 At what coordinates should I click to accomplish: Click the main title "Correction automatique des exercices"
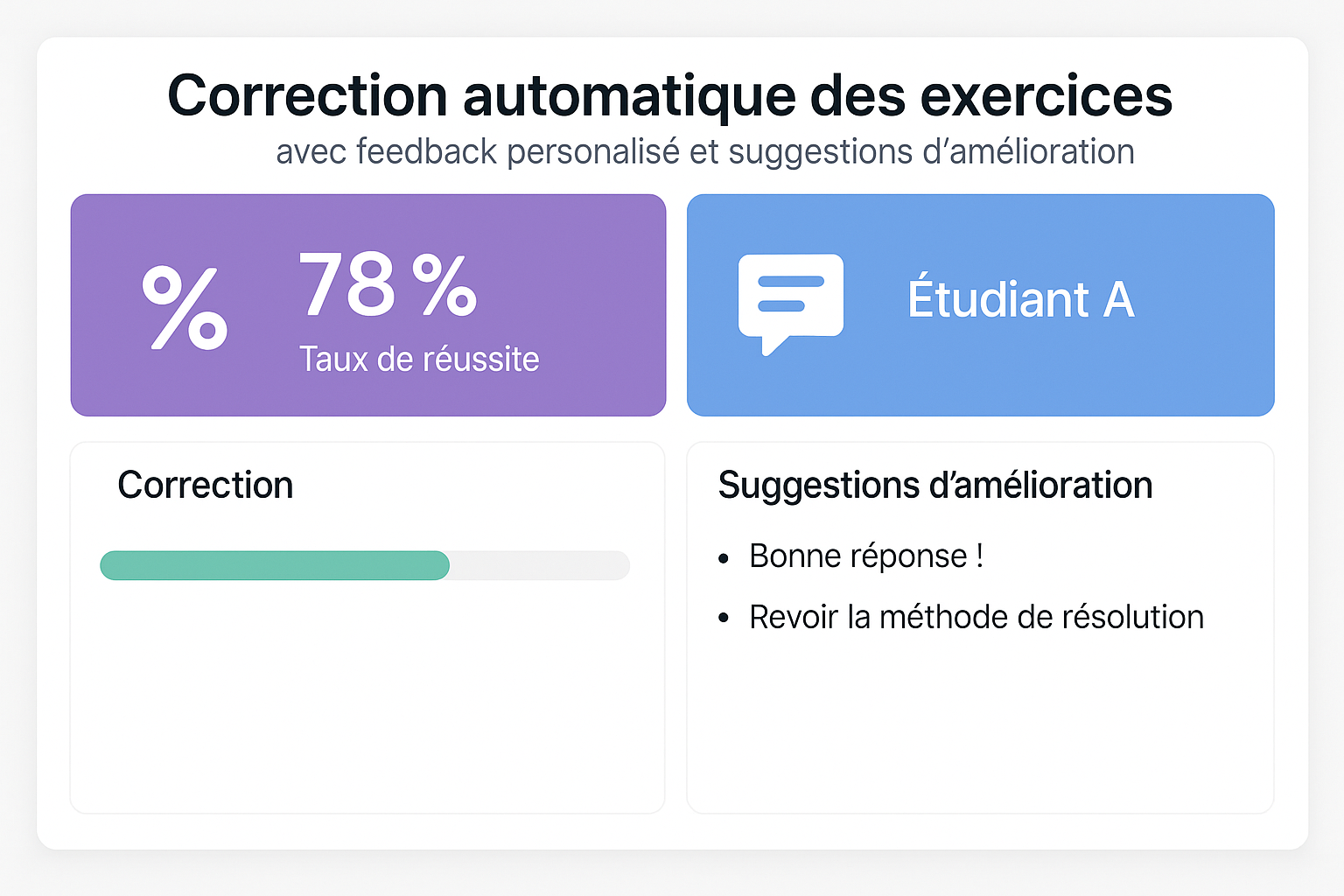click(669, 95)
